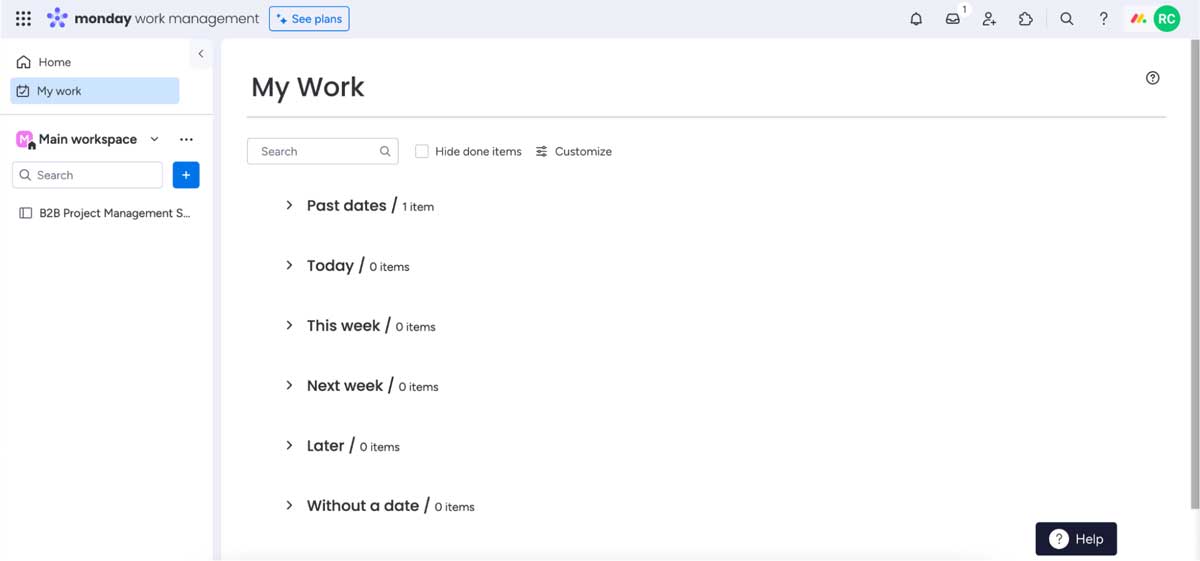Screen dimensions: 1200x561
Task: Focus the sidebar workspace search field
Action: click(88, 175)
